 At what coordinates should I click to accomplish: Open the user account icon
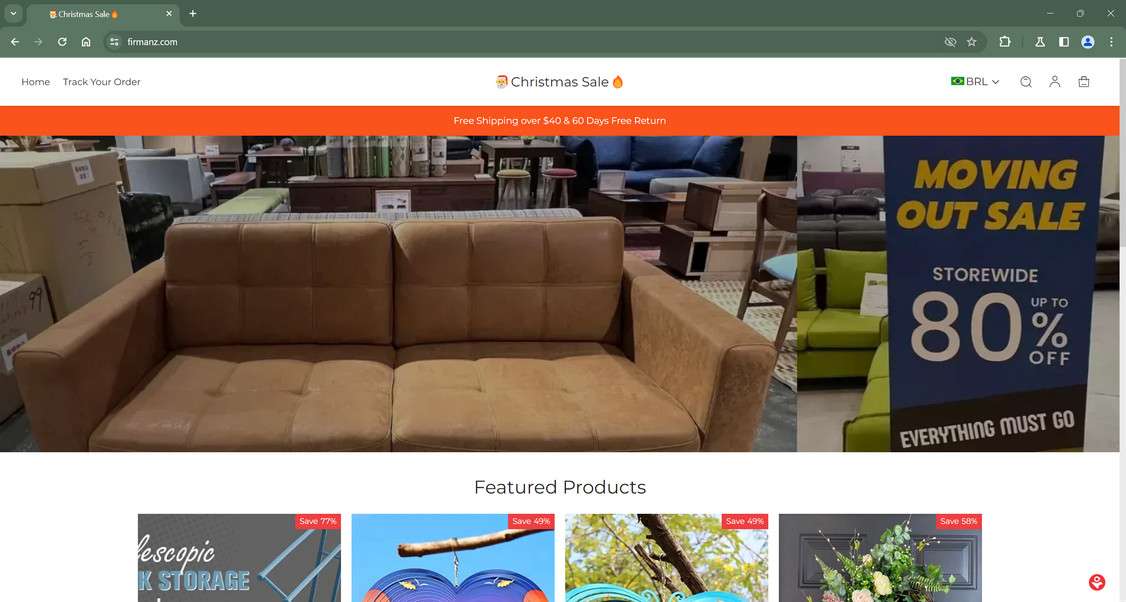click(1054, 82)
